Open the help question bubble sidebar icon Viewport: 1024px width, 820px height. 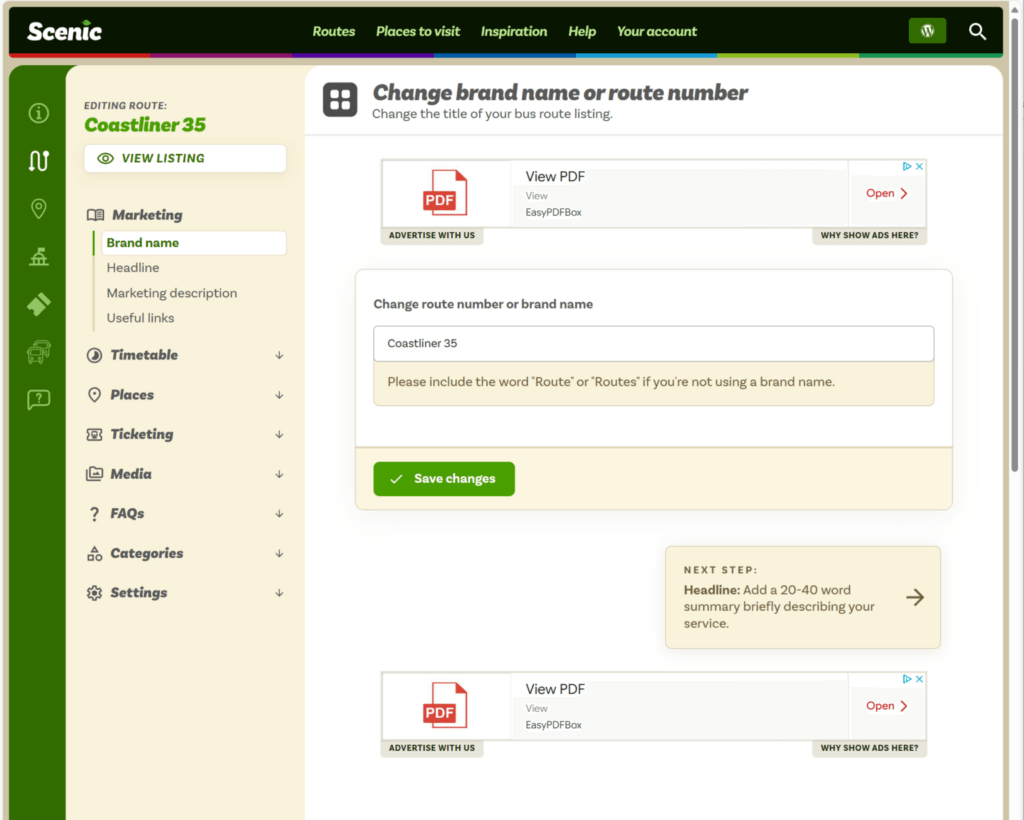point(39,399)
